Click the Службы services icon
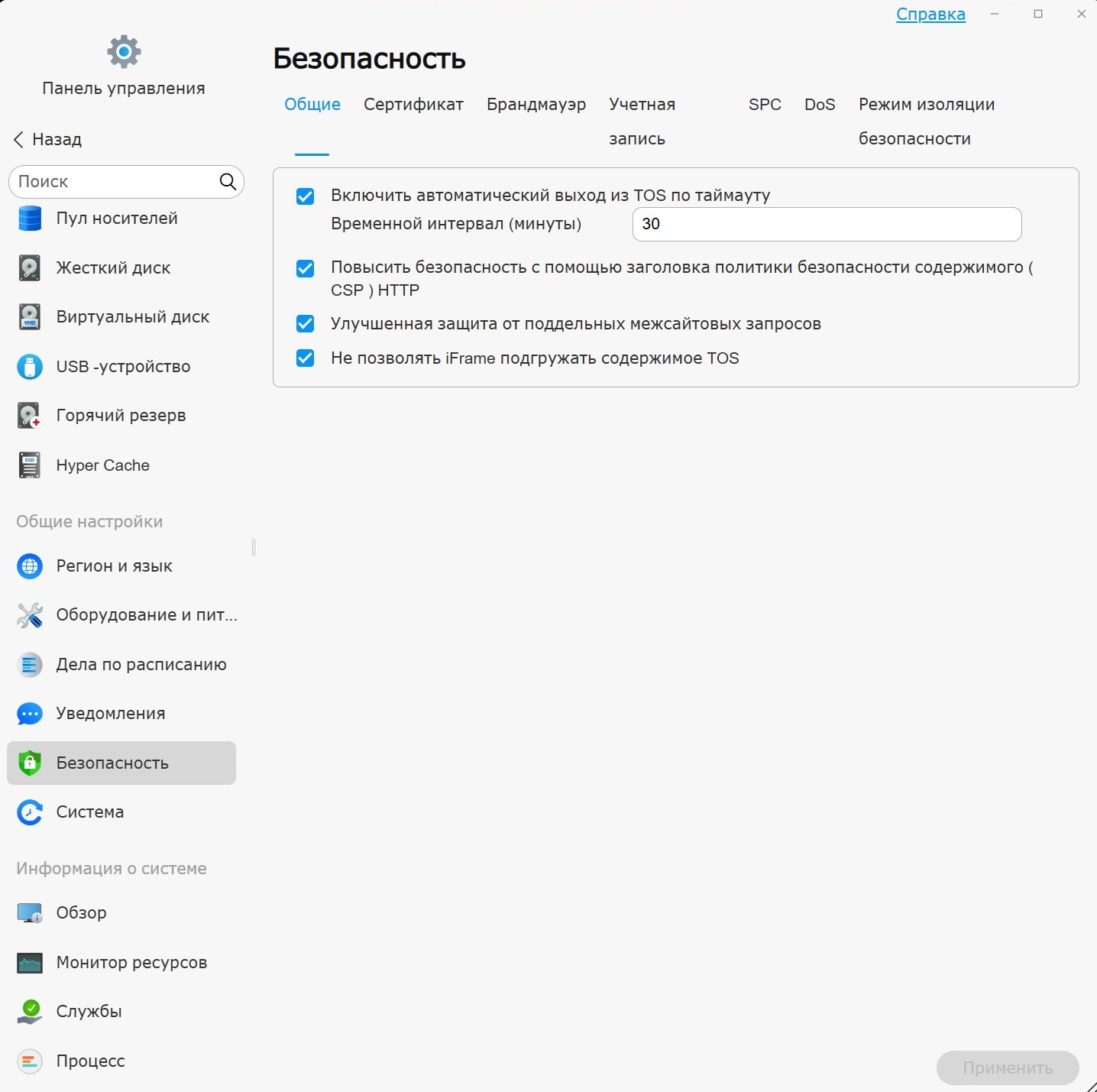1097x1092 pixels. (30, 1012)
